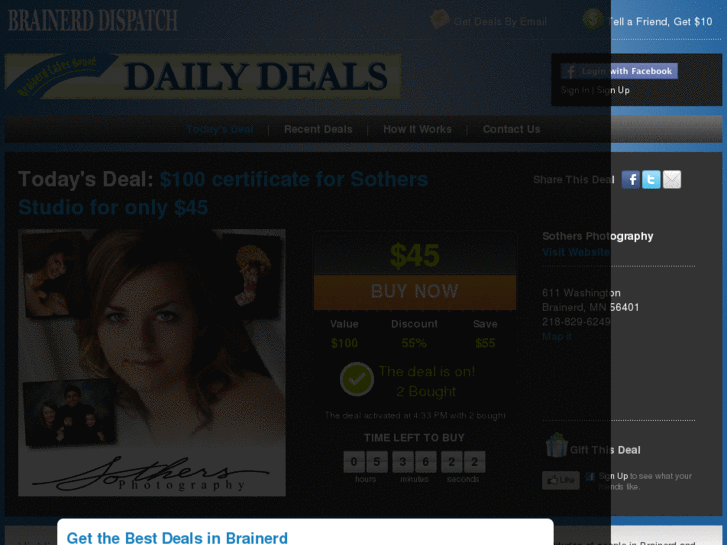Image resolution: width=727 pixels, height=545 pixels.
Task: Click the Sign In link
Action: (575, 90)
